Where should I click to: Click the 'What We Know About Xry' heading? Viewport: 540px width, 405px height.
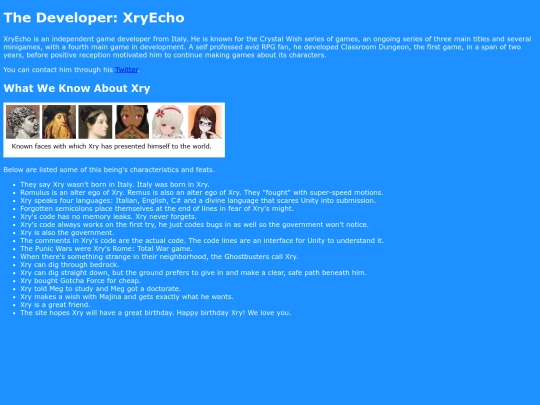[77, 88]
